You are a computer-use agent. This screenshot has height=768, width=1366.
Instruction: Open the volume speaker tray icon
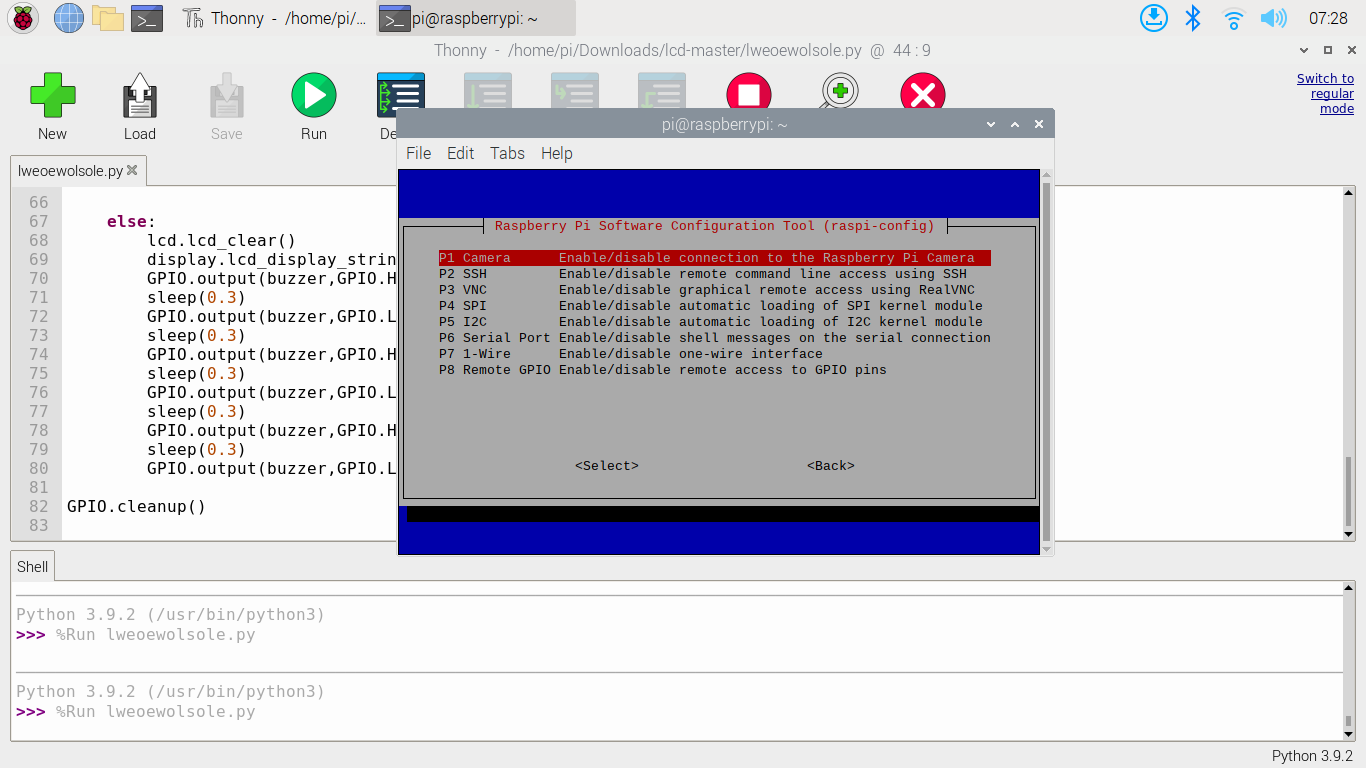(1273, 18)
